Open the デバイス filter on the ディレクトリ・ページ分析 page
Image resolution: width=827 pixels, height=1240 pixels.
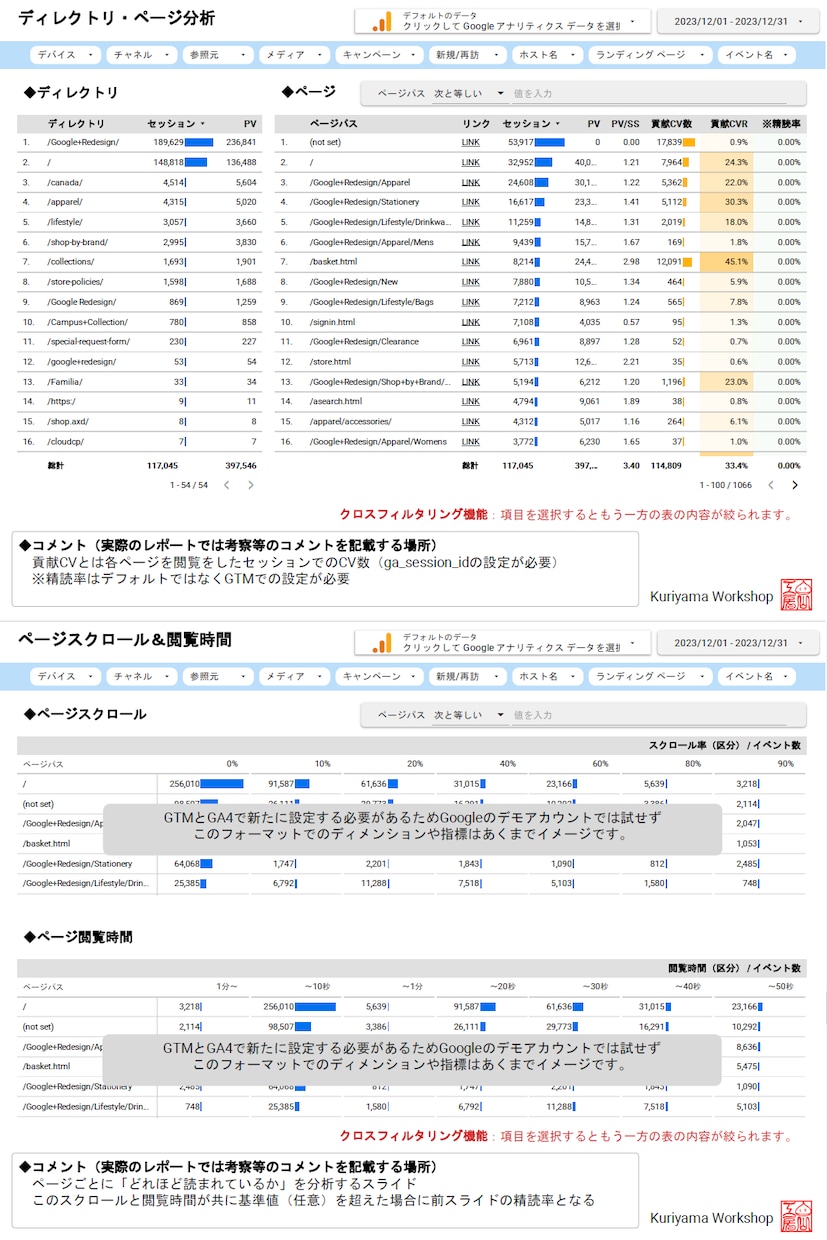tap(65, 55)
